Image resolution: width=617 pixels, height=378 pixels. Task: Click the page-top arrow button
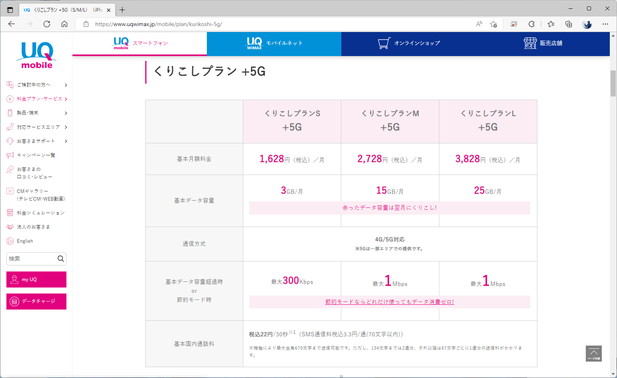[x=593, y=353]
